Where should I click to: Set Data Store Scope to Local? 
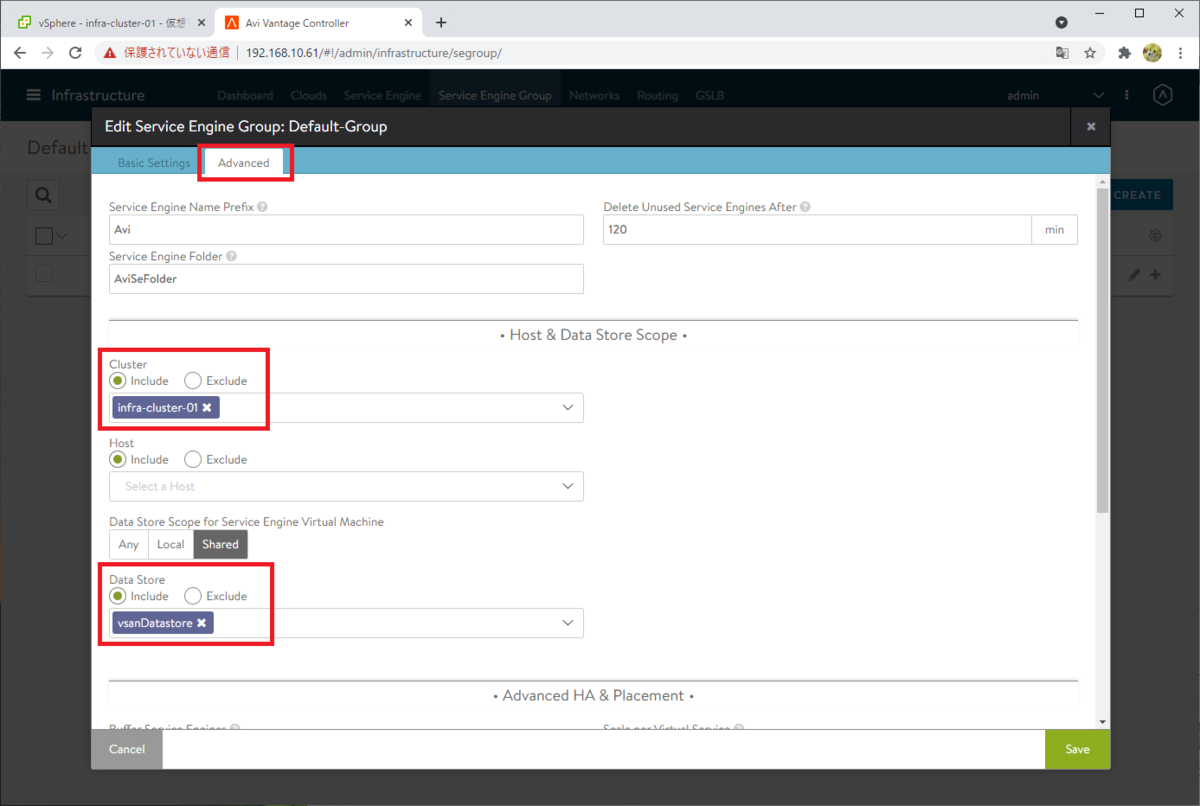pos(171,544)
